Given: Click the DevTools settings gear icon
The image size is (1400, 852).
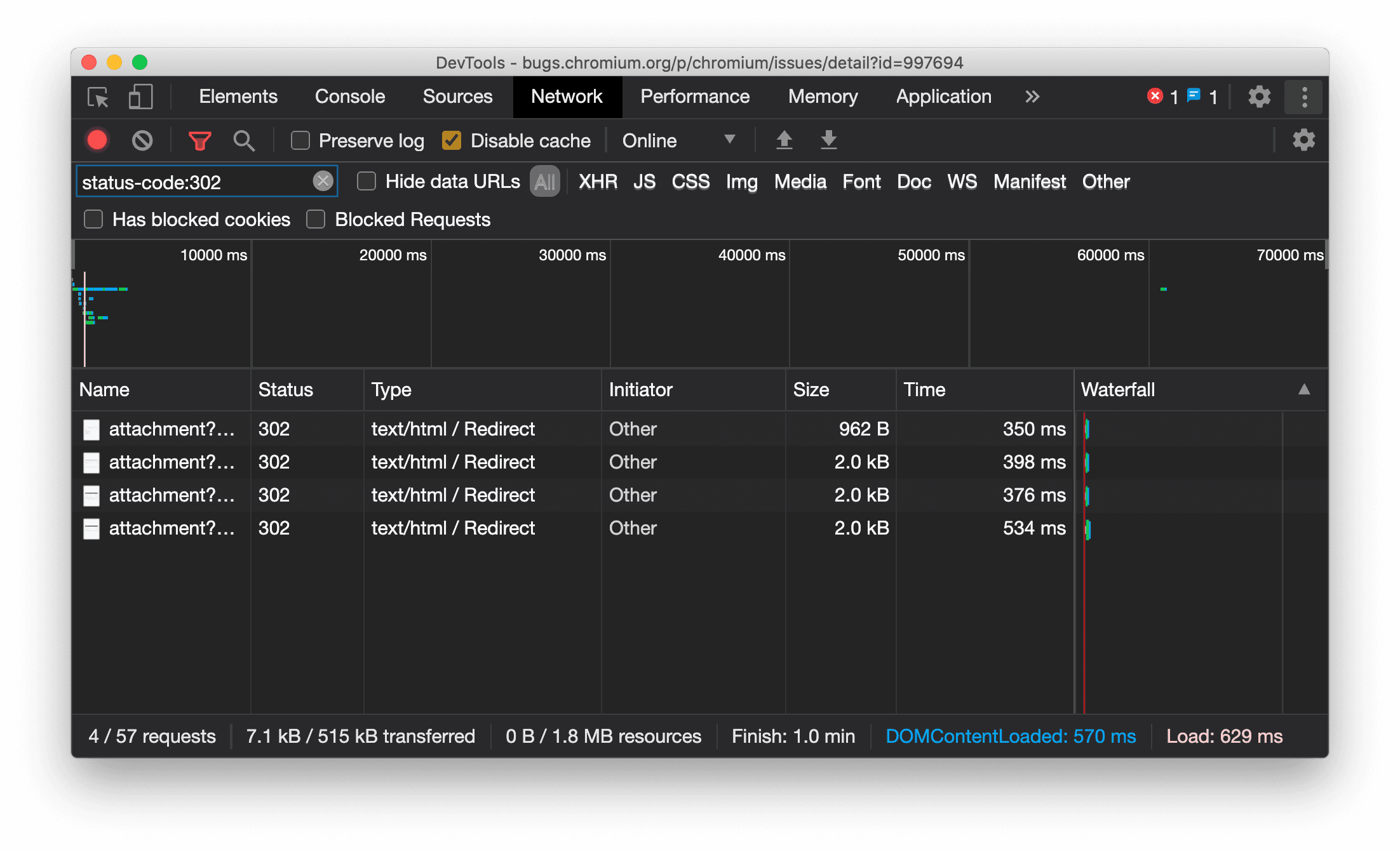Looking at the screenshot, I should (x=1258, y=97).
